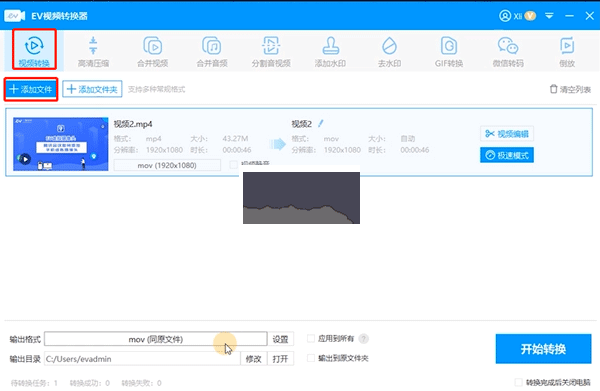Minimize the EV视频转换器 window

point(569,16)
